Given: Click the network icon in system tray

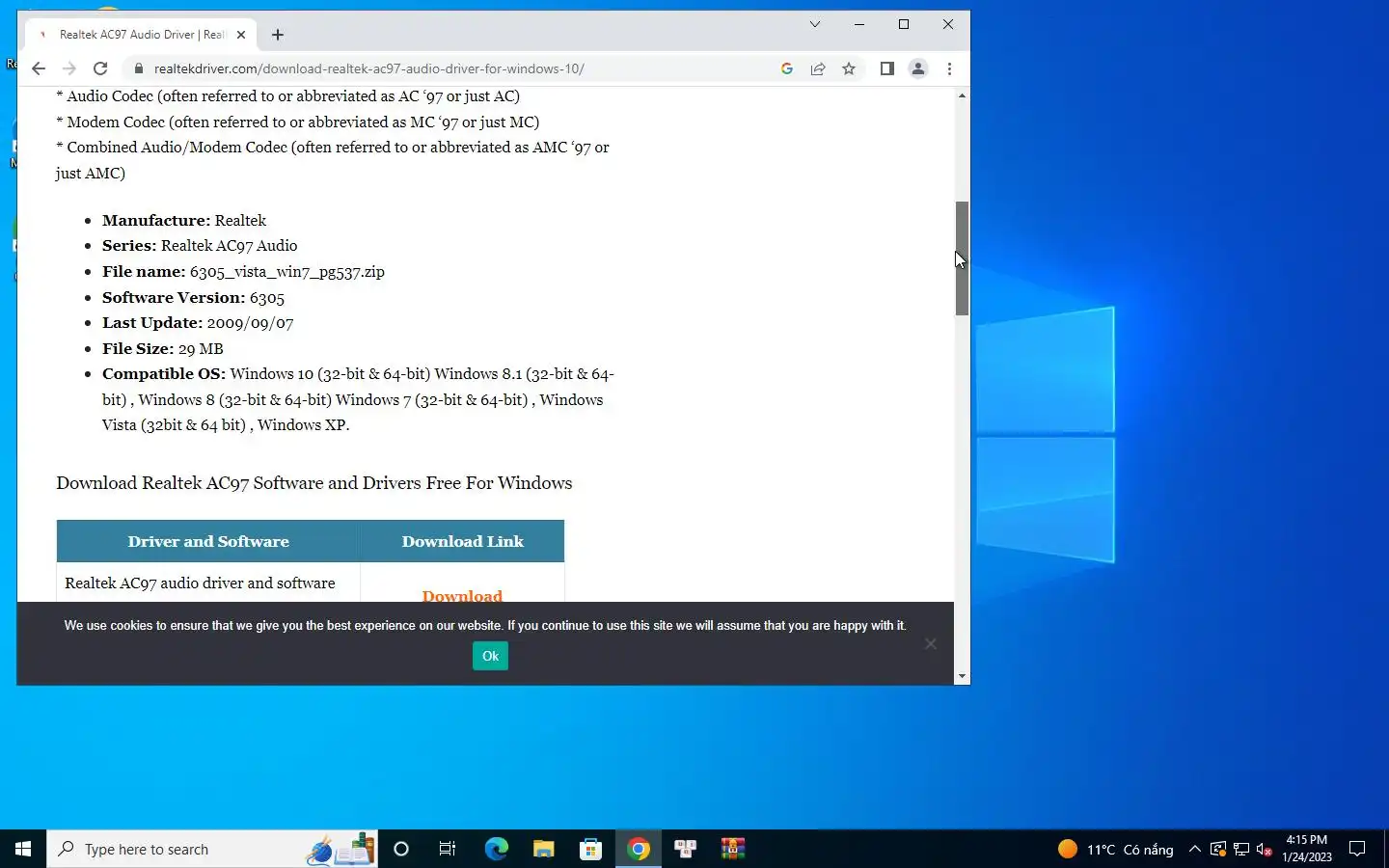Looking at the screenshot, I should (1241, 849).
